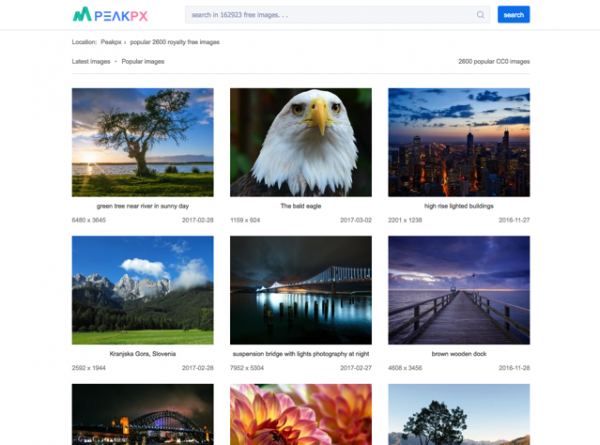Open the lone tree against sky thumbnail

pos(459,415)
